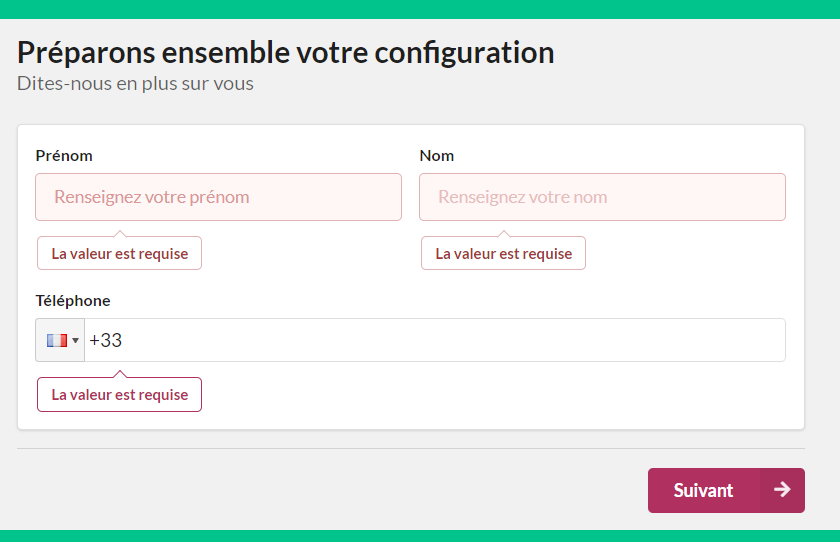Viewport: 840px width, 542px height.
Task: Click the Suivant button label
Action: (x=703, y=491)
